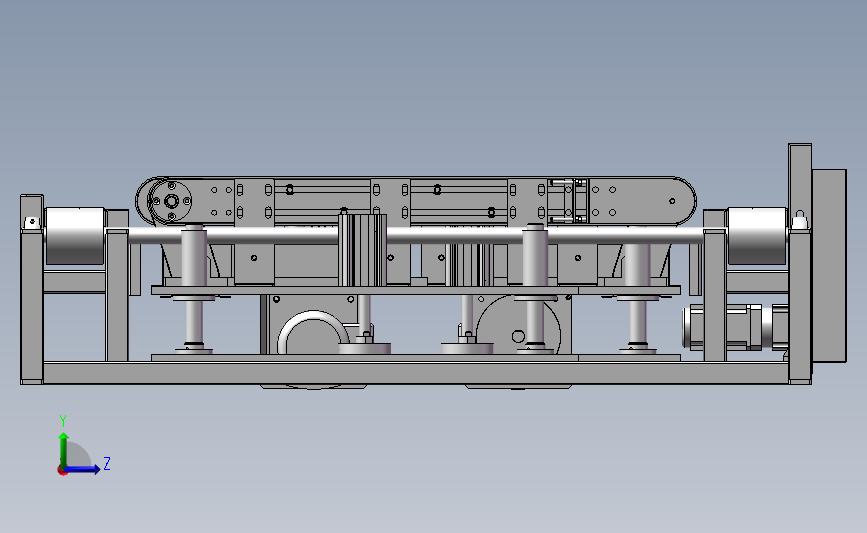Select the bottom base frame beam
This screenshot has width=867, height=533.
click(x=416, y=373)
